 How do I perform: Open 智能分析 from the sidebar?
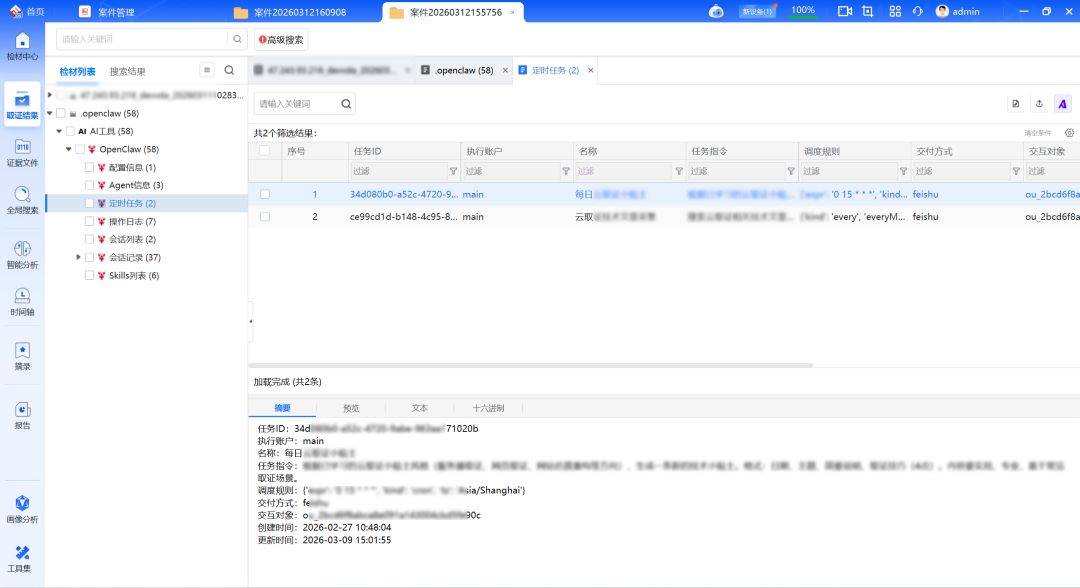click(22, 254)
